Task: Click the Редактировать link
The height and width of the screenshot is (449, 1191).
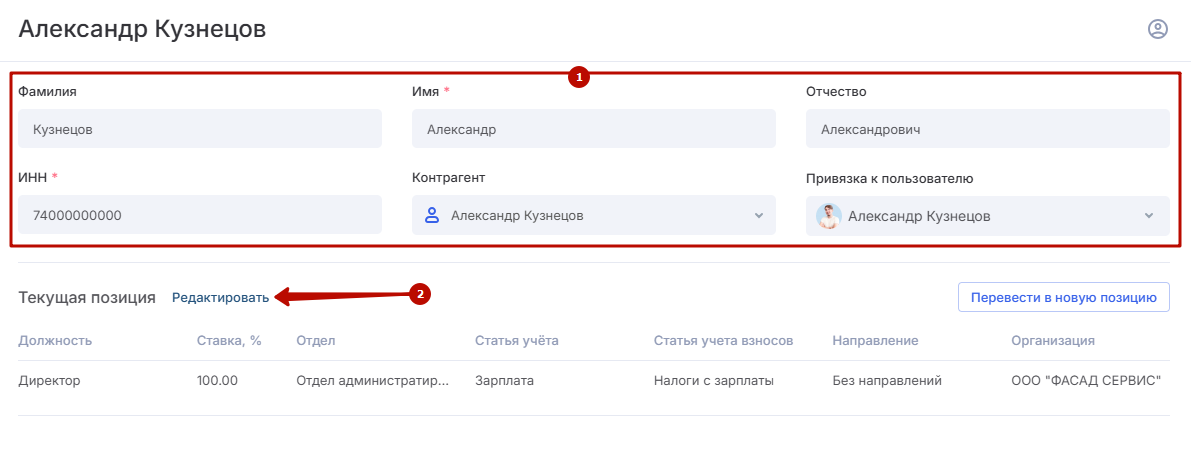Action: click(220, 297)
